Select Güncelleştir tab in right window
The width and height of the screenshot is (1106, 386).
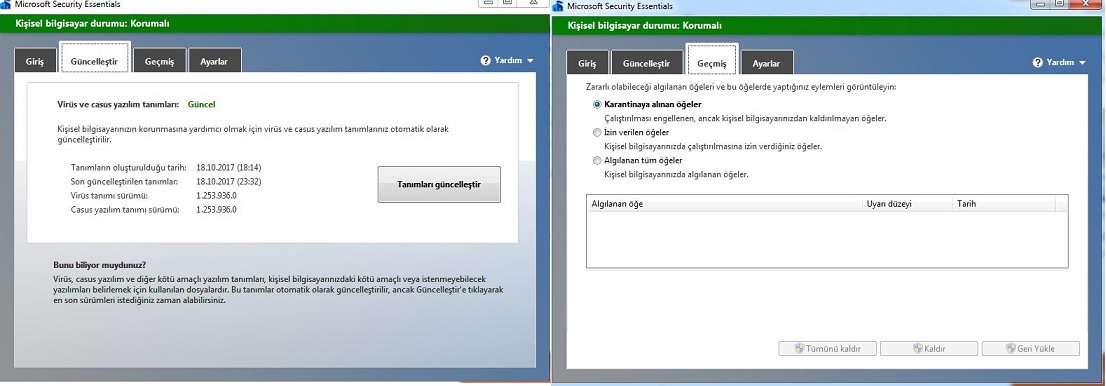(x=646, y=62)
